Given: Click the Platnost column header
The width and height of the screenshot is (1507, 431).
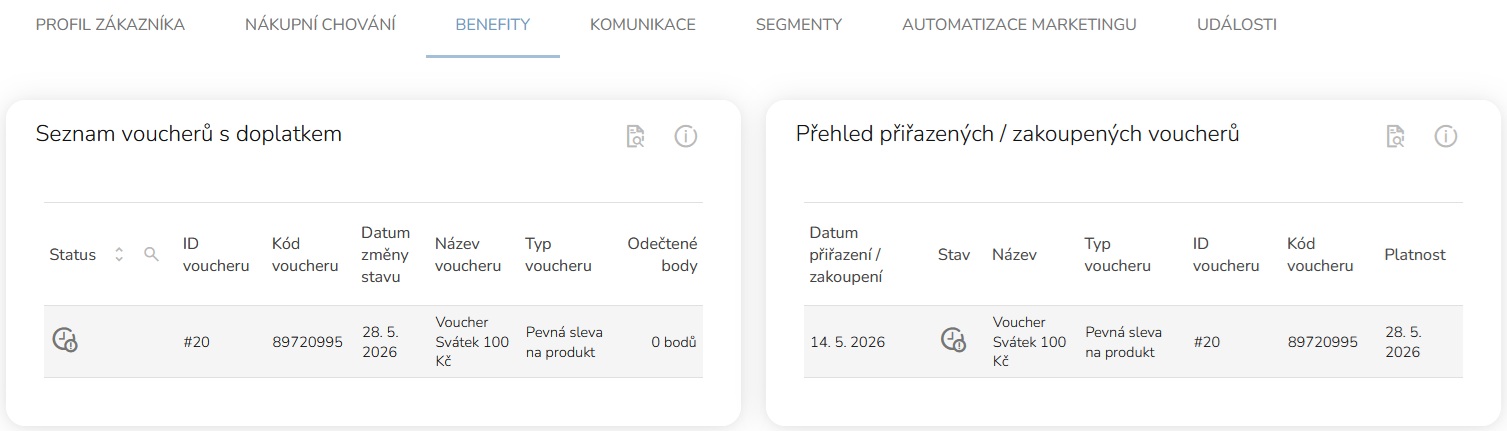Looking at the screenshot, I should click(x=1415, y=255).
